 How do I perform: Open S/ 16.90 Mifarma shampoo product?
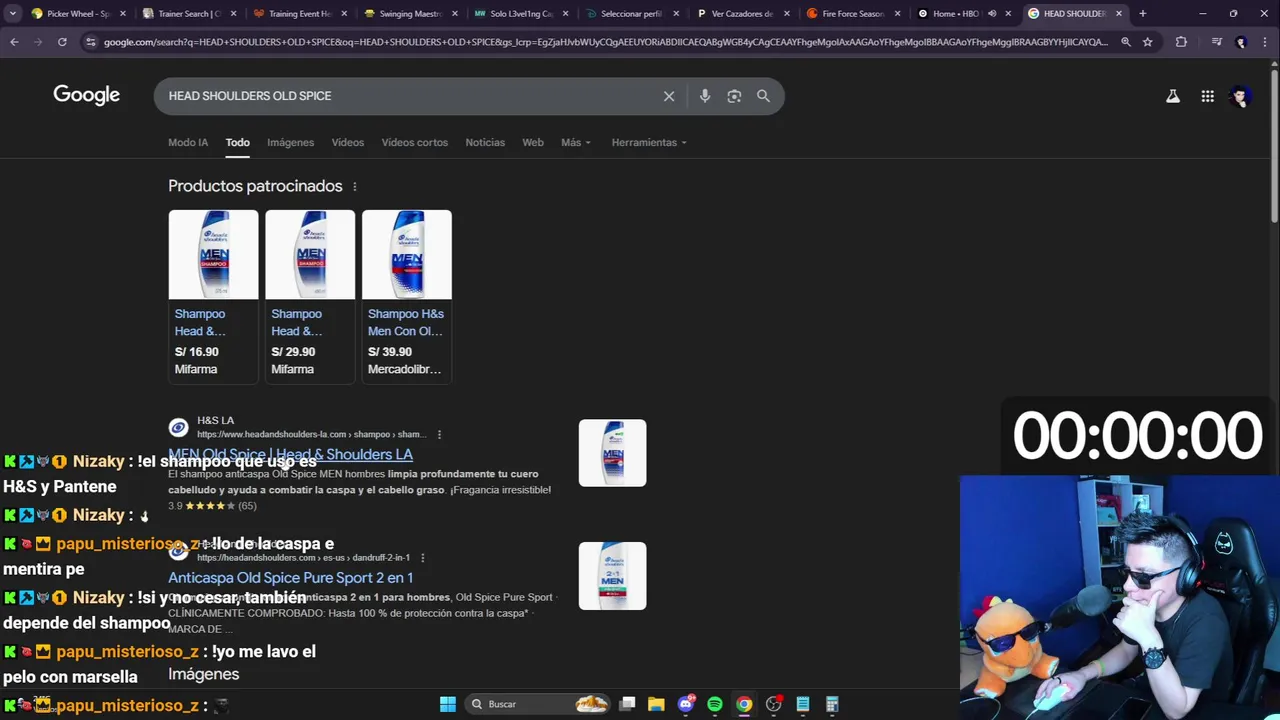[213, 295]
